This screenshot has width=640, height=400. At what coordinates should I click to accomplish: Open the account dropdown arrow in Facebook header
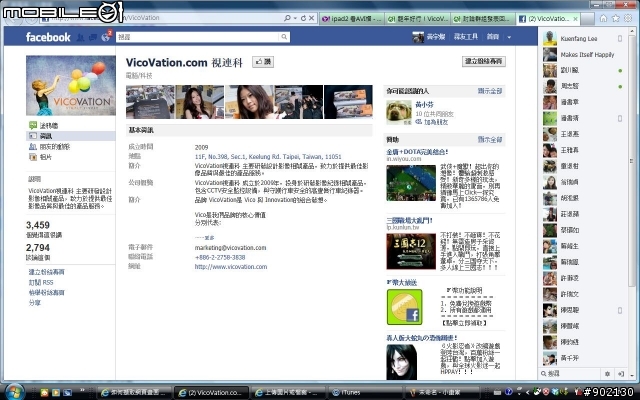(509, 37)
